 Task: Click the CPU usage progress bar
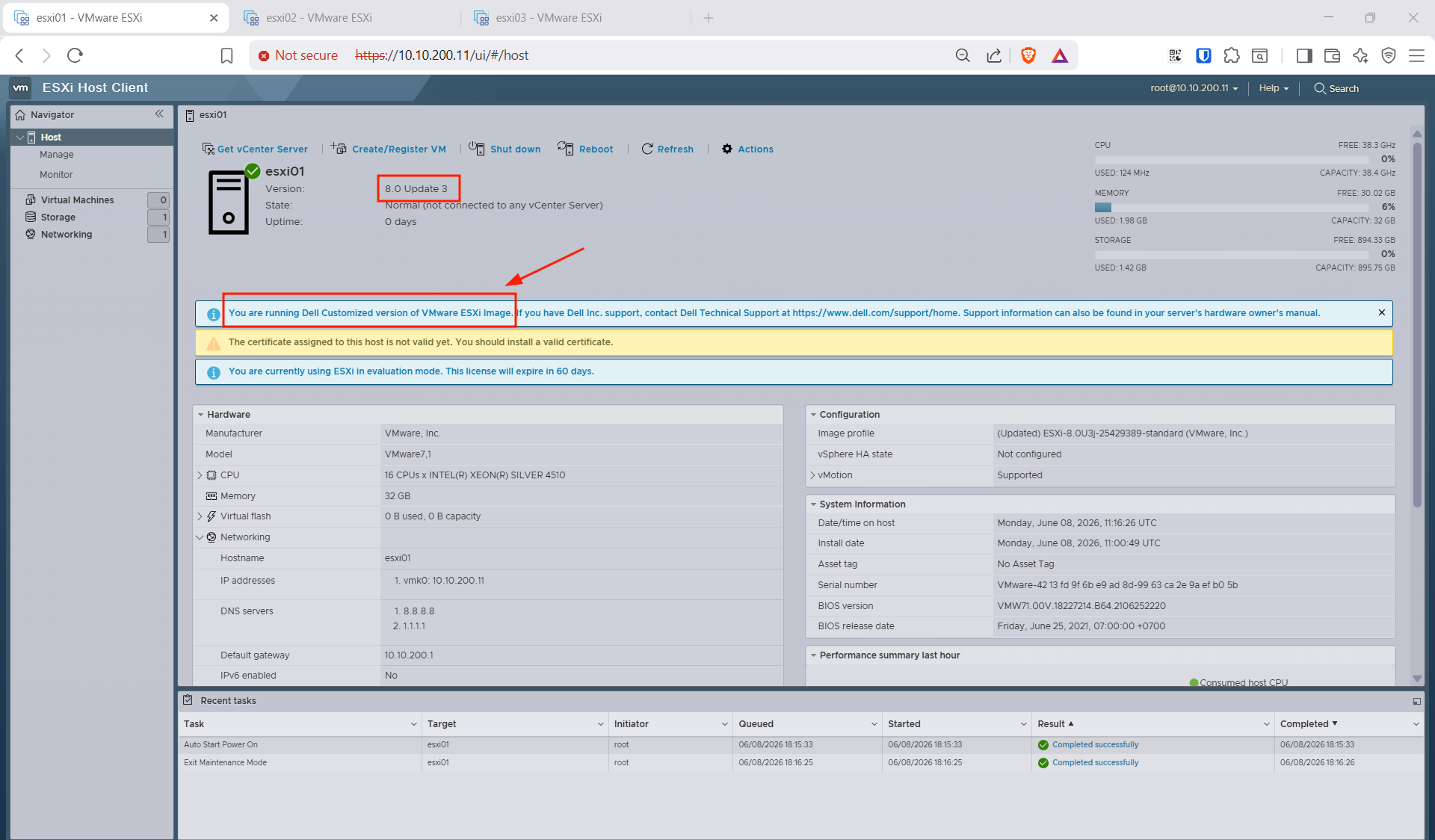pos(1232,159)
